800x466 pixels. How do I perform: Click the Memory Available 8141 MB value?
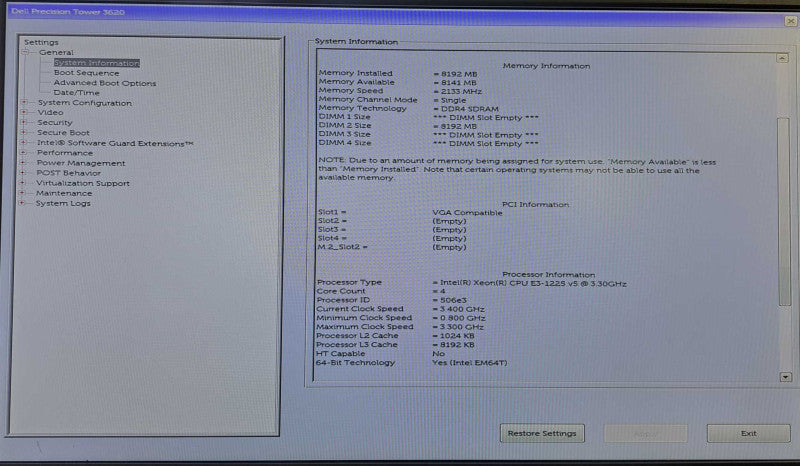click(455, 82)
